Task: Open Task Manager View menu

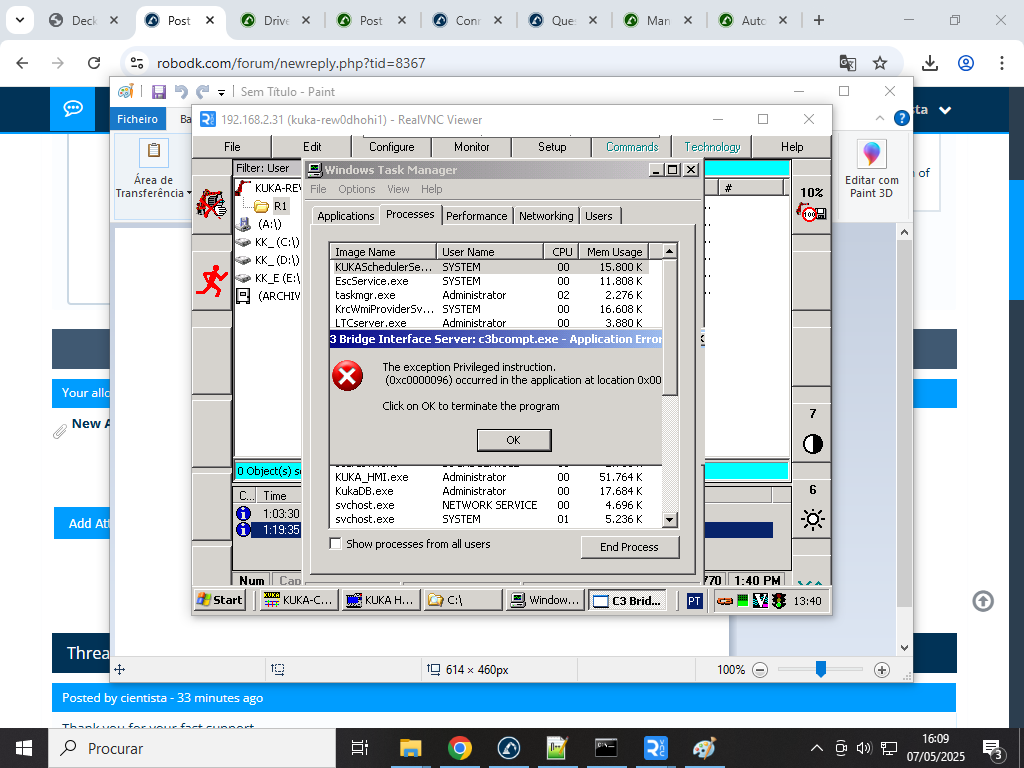Action: click(x=398, y=189)
